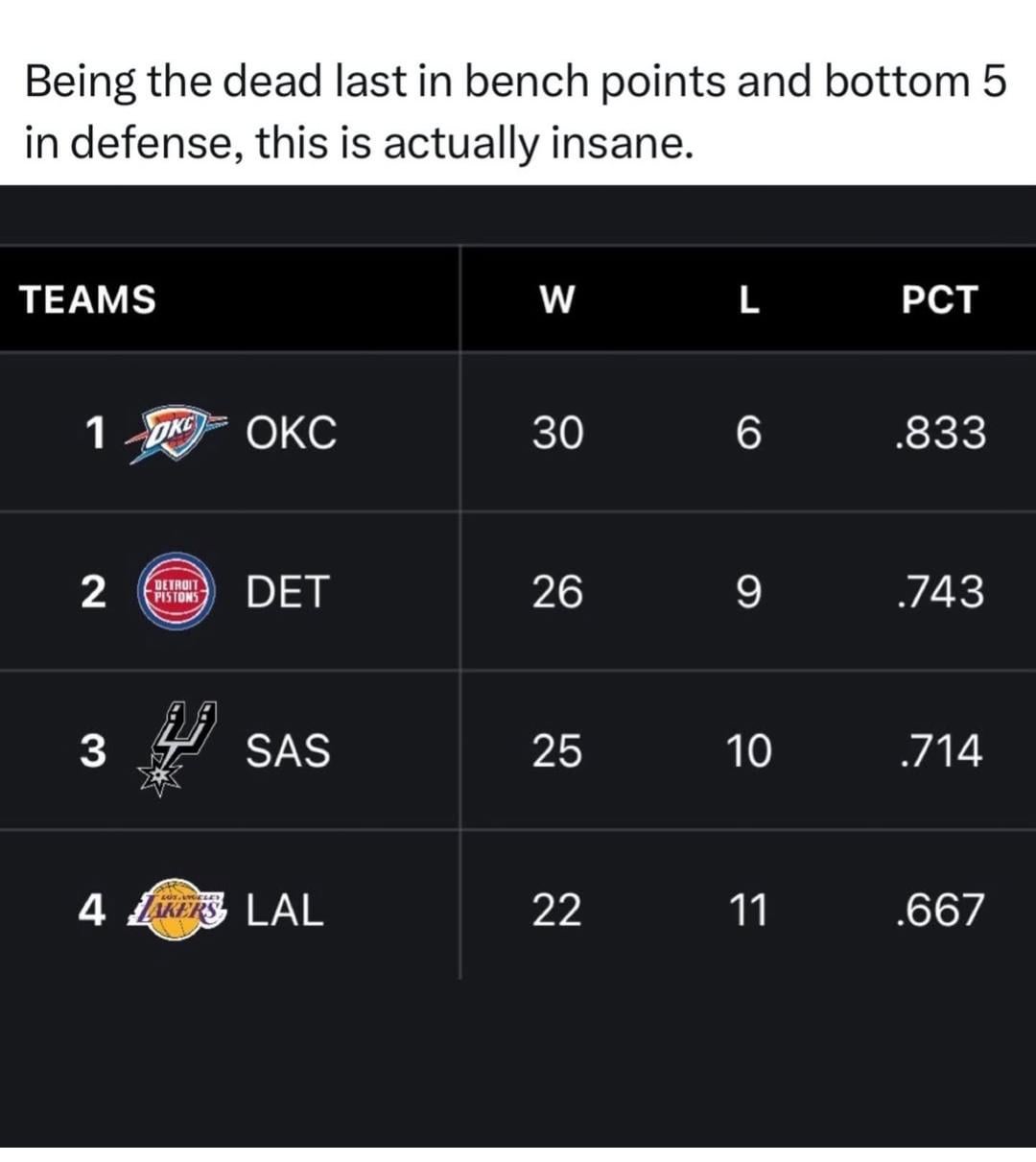The height and width of the screenshot is (1162, 1036).
Task: Click the post caption about bench points
Action: pos(516,112)
